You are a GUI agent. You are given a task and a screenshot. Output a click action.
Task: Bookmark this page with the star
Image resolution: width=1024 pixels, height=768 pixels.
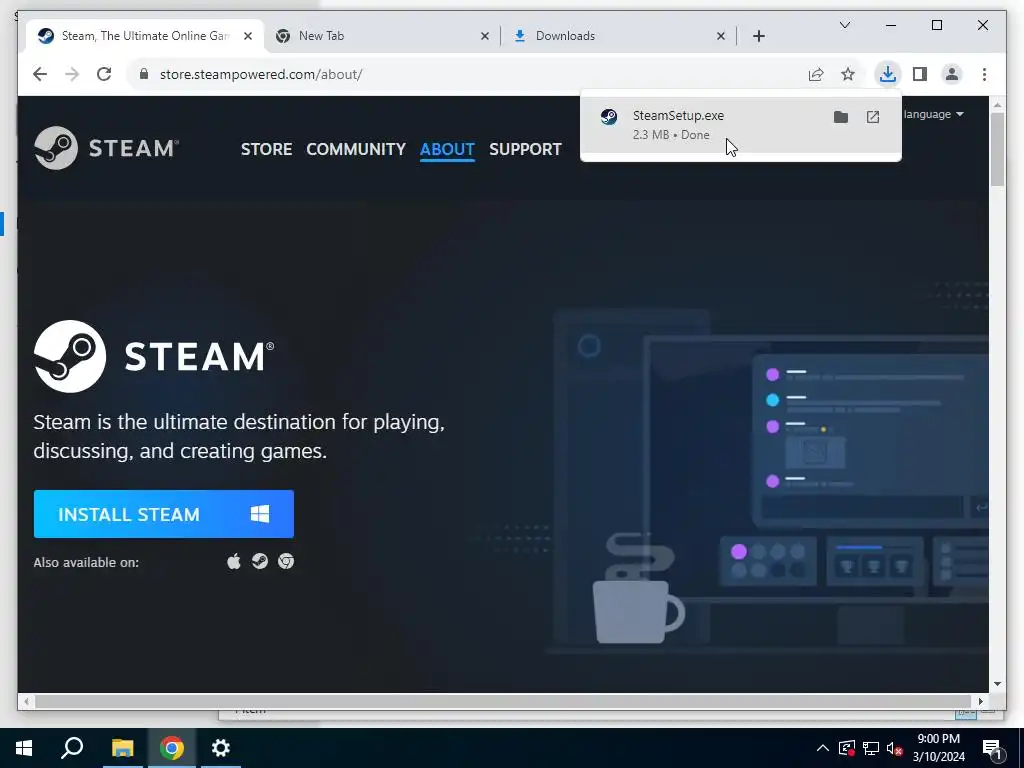pyautogui.click(x=848, y=74)
